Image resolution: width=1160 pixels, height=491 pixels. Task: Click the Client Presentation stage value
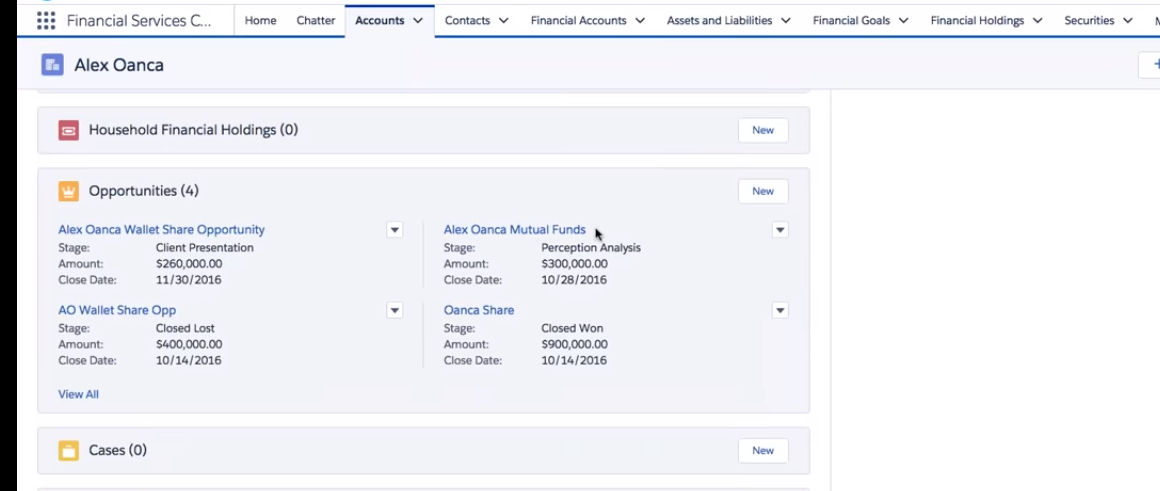click(x=205, y=248)
